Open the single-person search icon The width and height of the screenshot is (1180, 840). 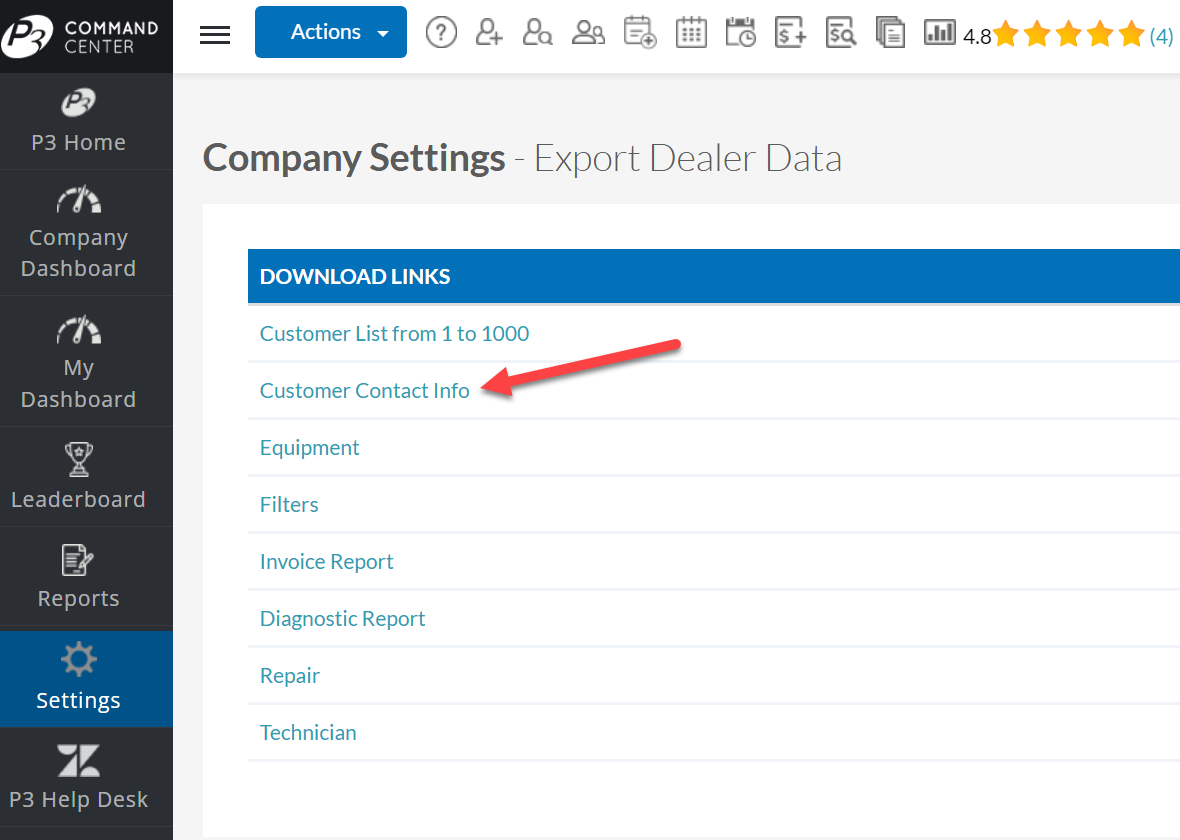point(538,33)
